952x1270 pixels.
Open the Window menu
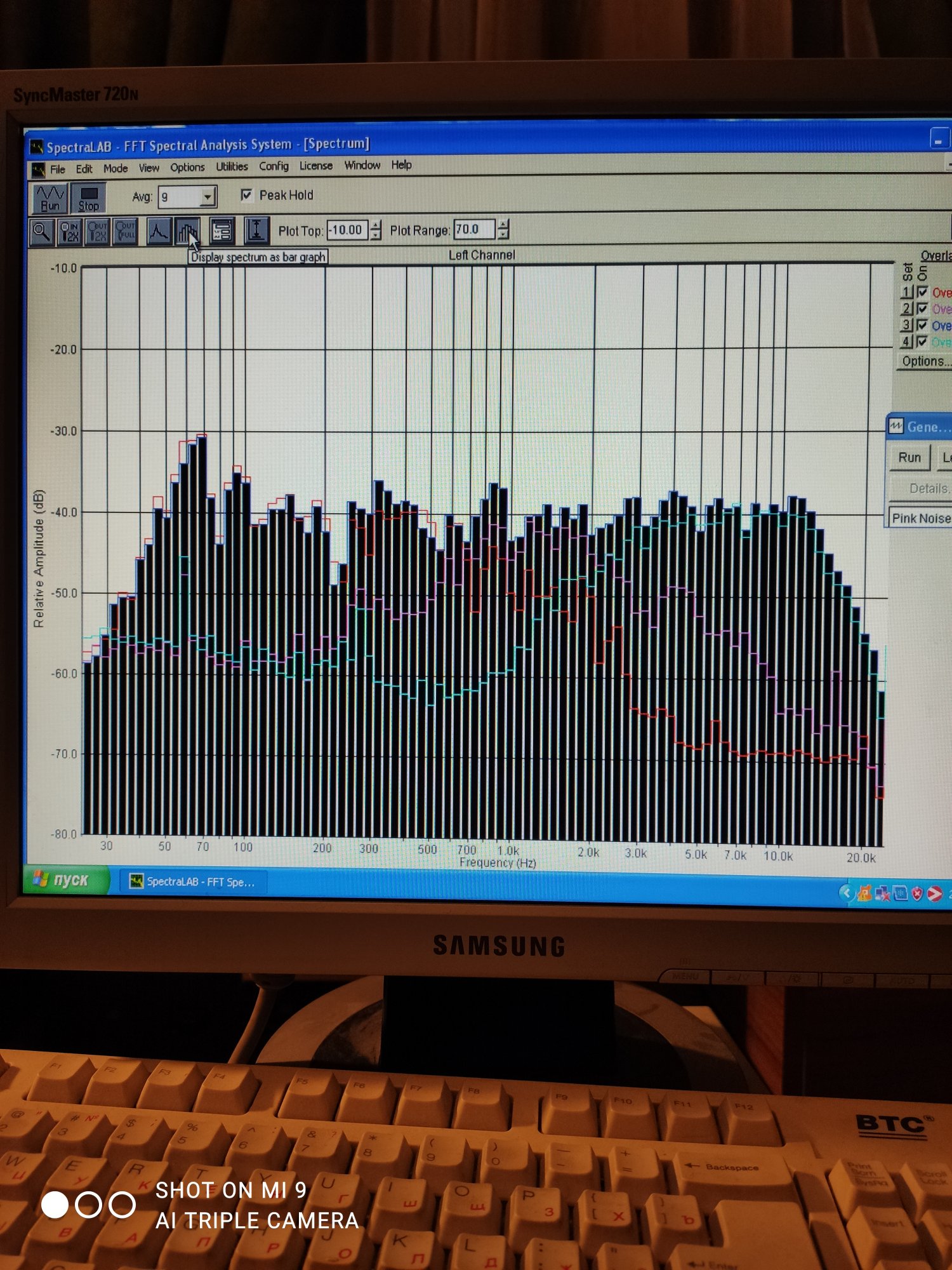362,165
